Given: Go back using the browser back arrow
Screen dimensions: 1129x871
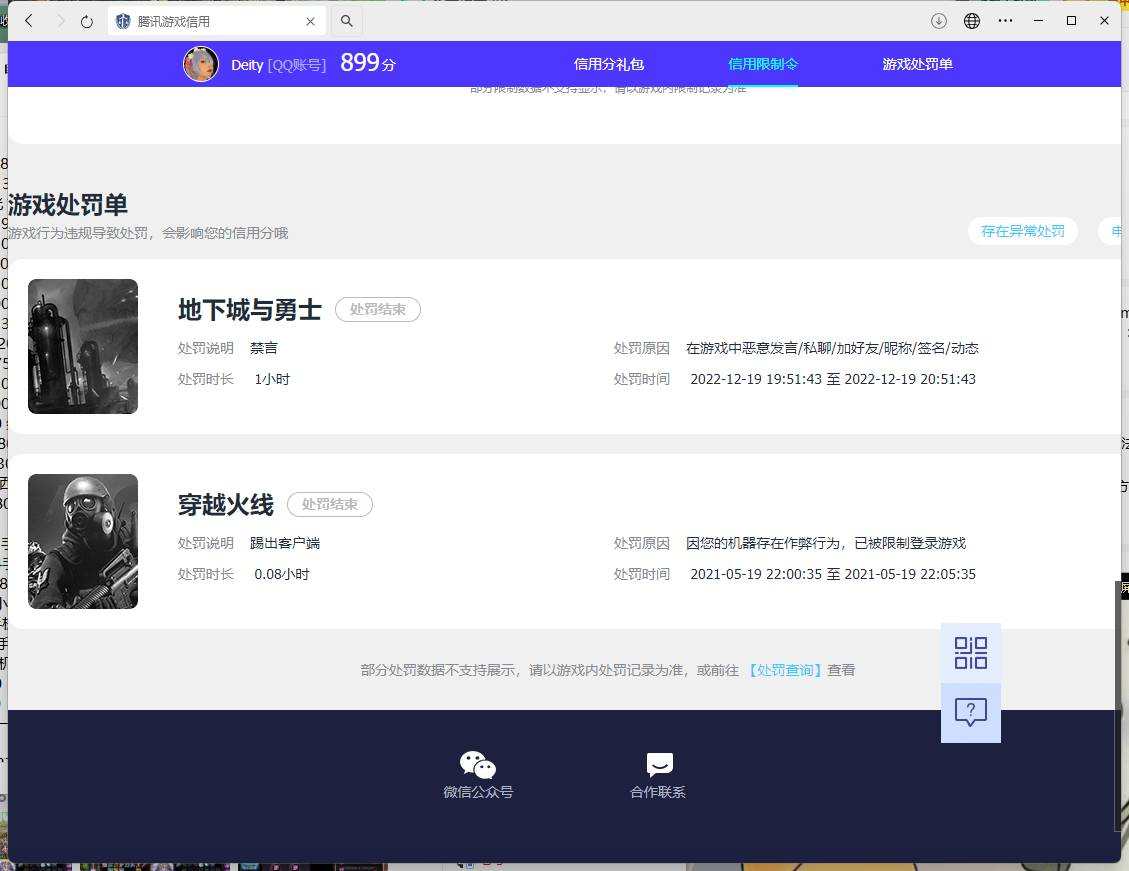Looking at the screenshot, I should (29, 21).
